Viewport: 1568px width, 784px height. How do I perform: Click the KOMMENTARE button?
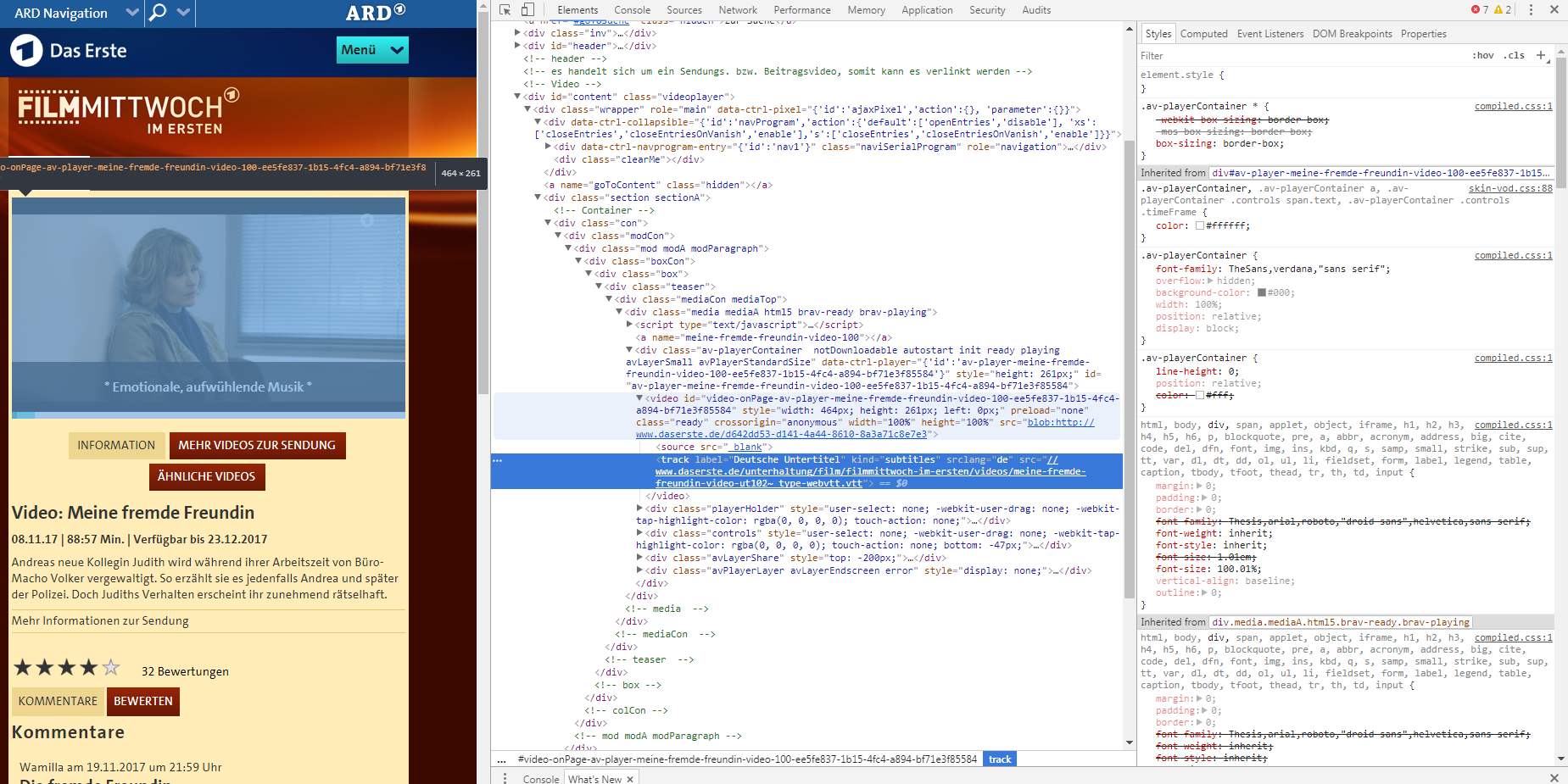coord(58,701)
